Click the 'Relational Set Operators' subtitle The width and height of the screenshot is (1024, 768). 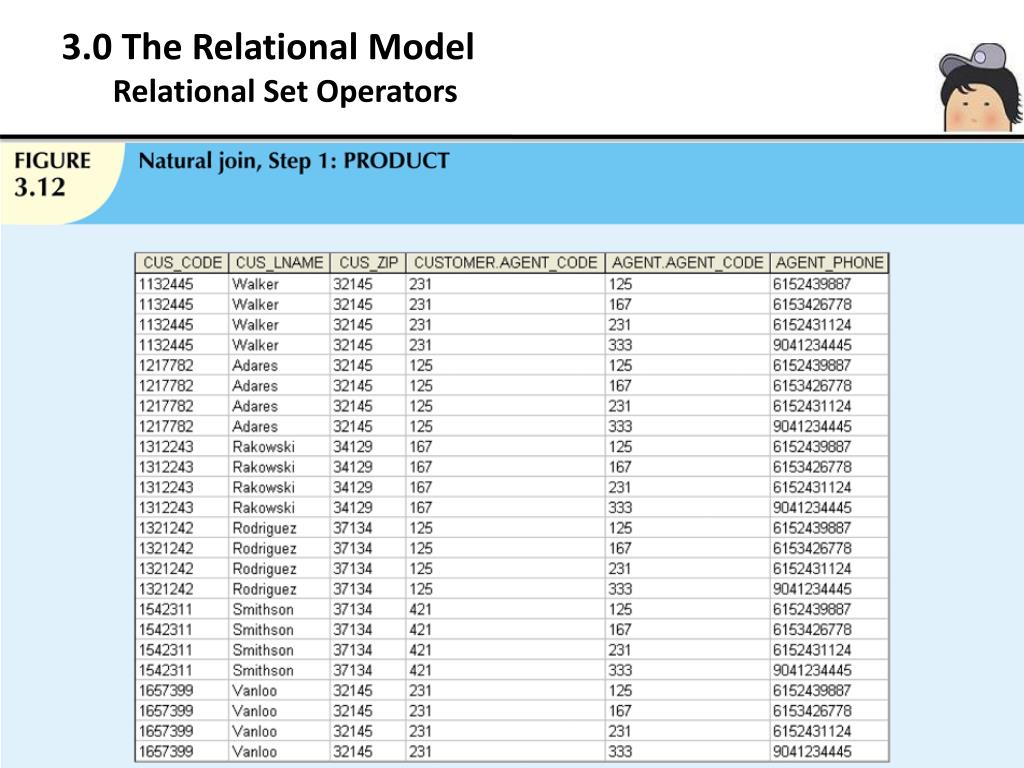tap(285, 91)
